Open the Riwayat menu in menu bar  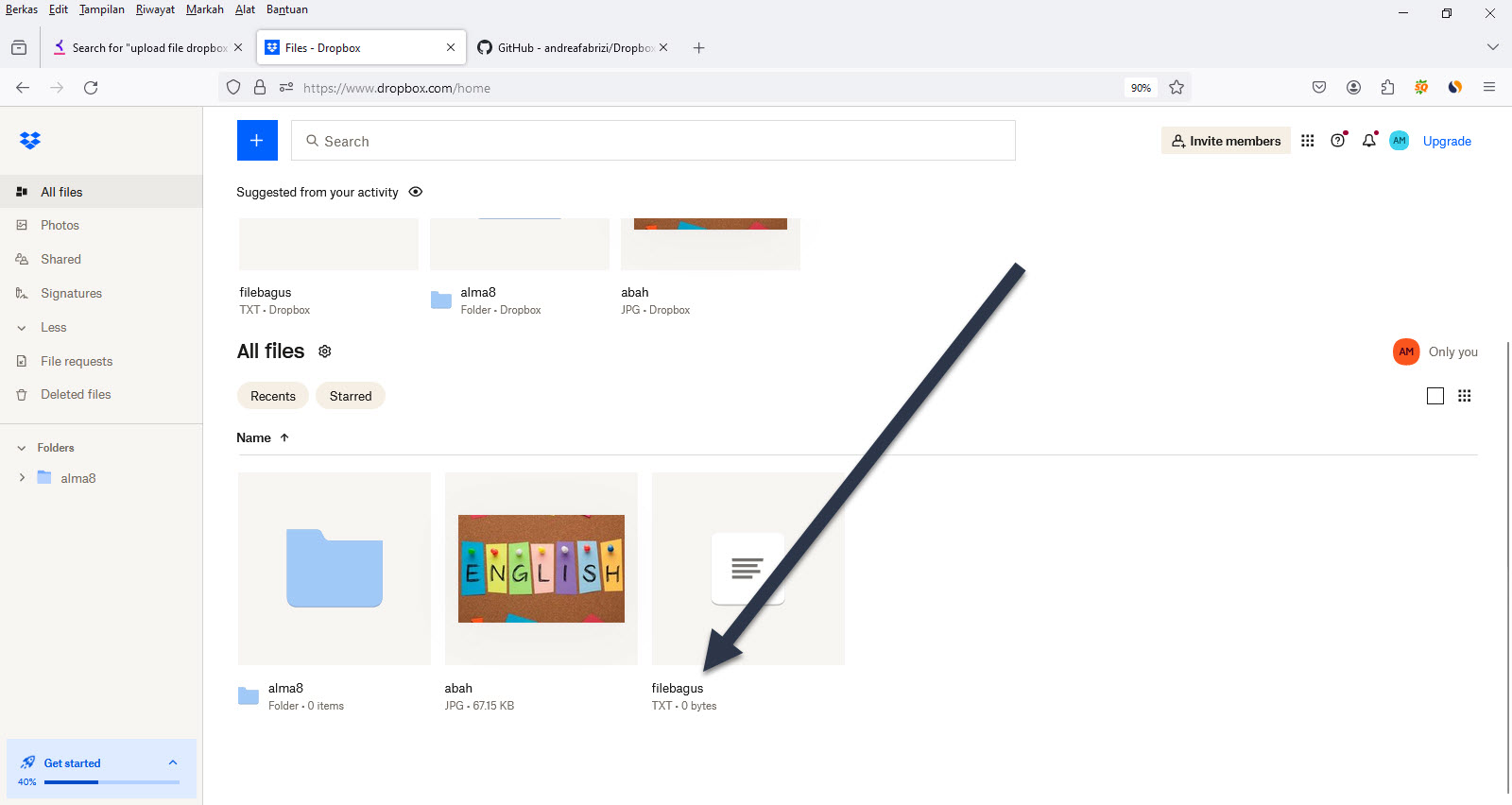tap(155, 9)
